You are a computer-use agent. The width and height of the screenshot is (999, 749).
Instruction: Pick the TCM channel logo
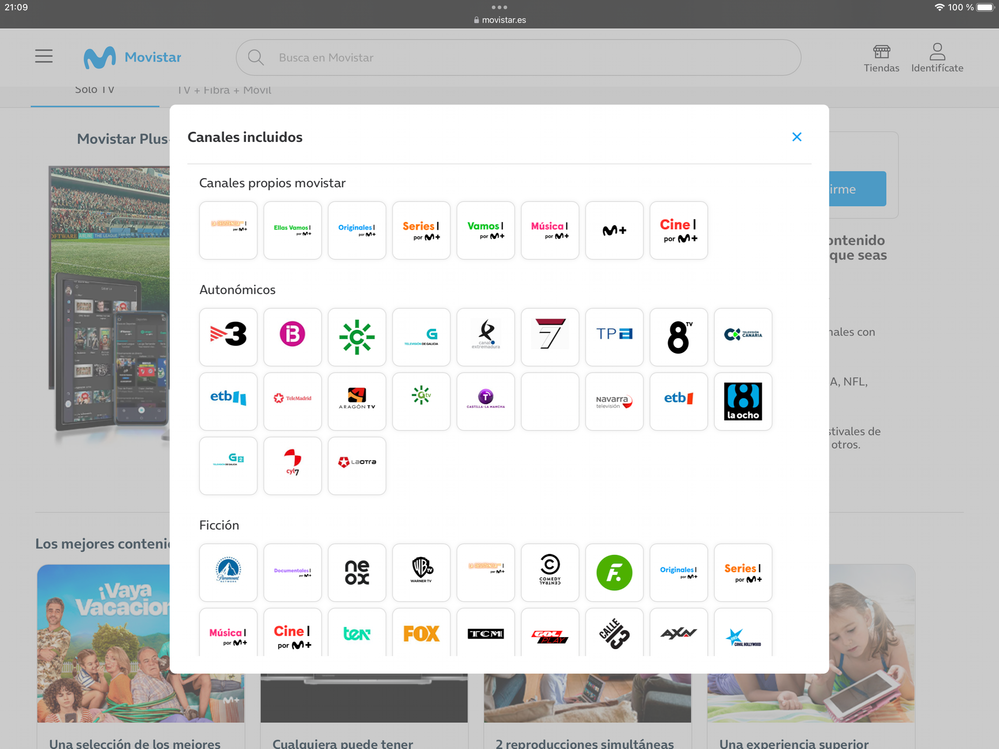pos(485,634)
